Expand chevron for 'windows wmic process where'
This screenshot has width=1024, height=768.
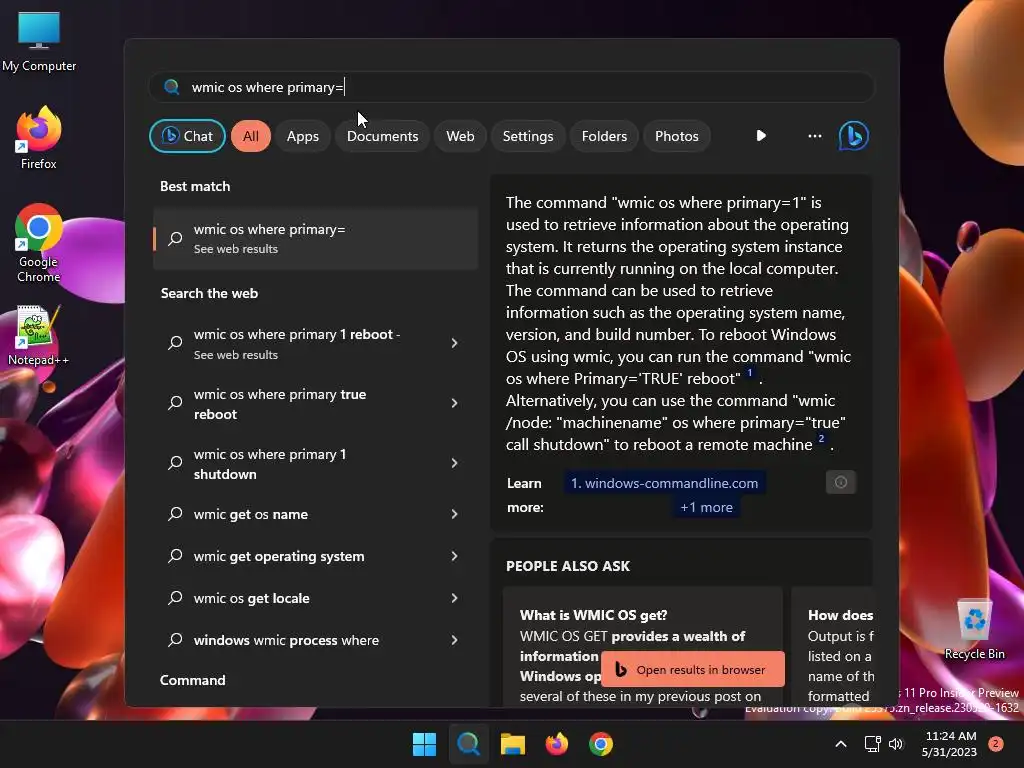coord(455,640)
